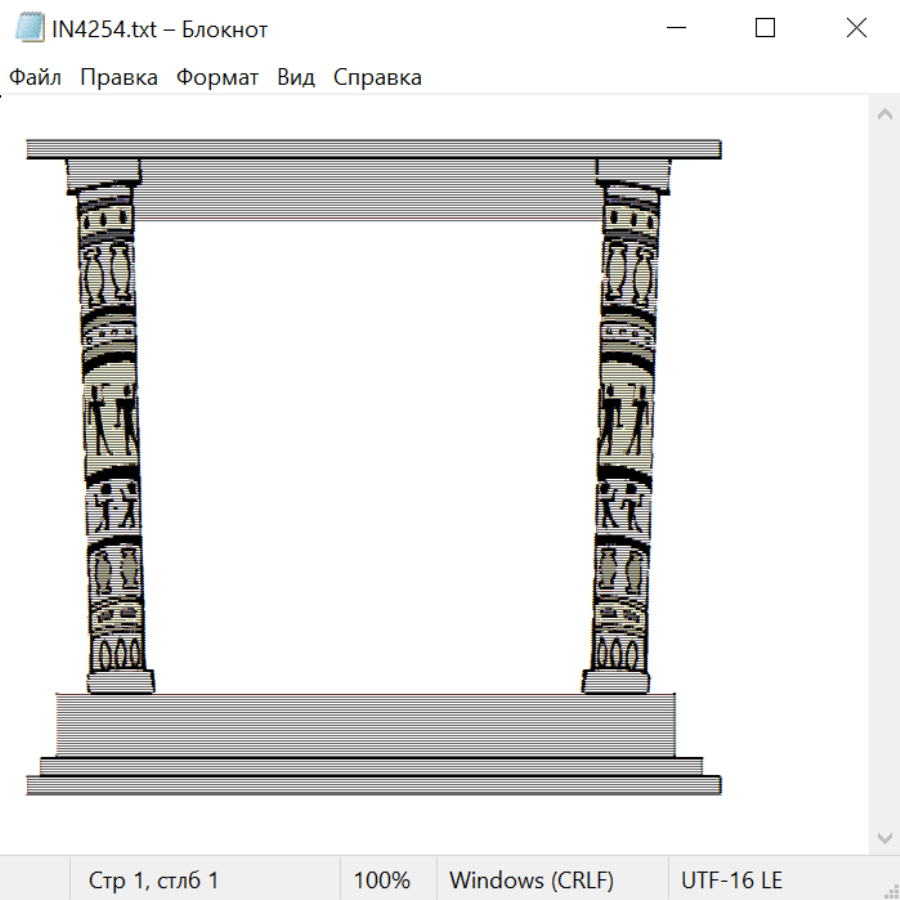Open the Правка menu
This screenshot has height=900, width=900.
click(118, 78)
